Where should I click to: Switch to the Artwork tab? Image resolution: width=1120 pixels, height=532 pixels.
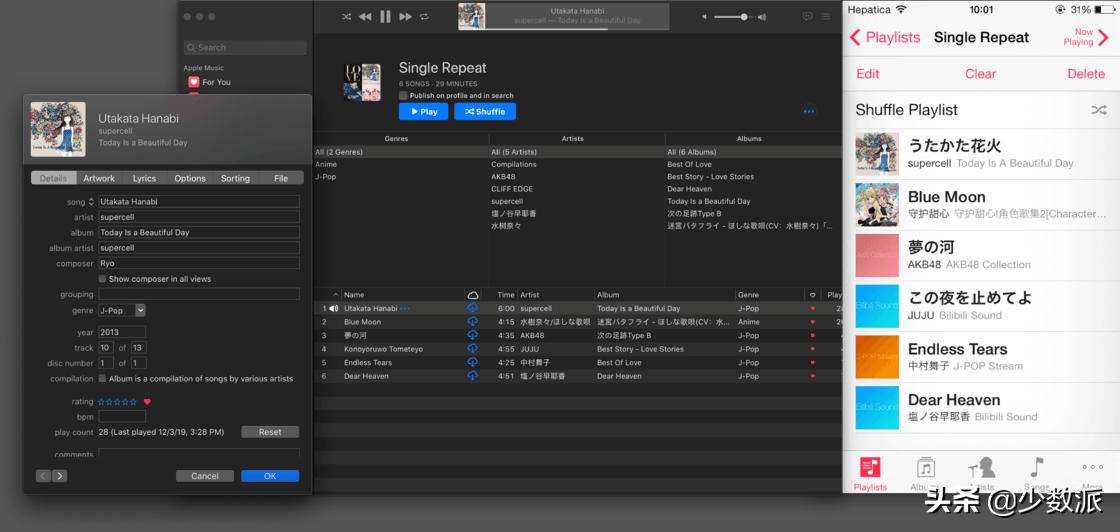coord(99,178)
